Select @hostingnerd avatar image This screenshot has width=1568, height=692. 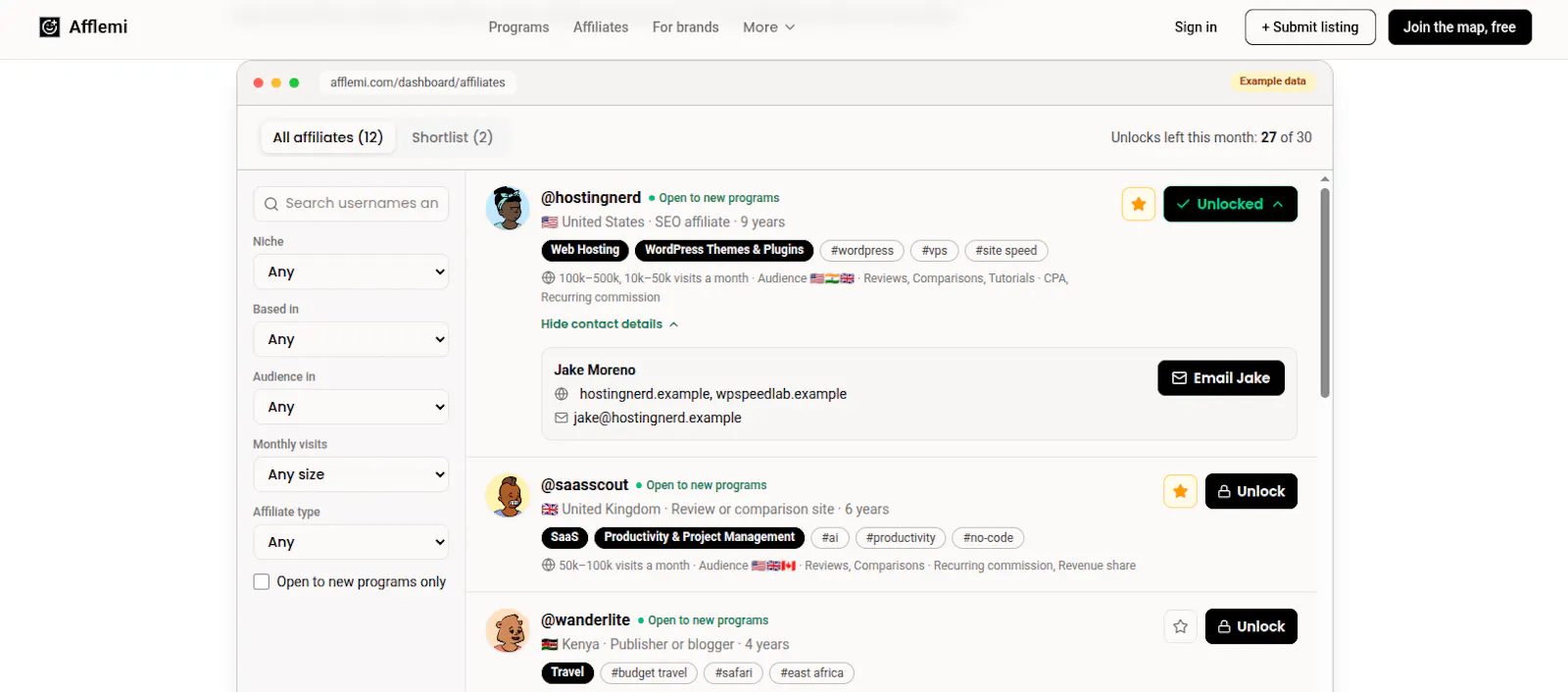tap(508, 208)
